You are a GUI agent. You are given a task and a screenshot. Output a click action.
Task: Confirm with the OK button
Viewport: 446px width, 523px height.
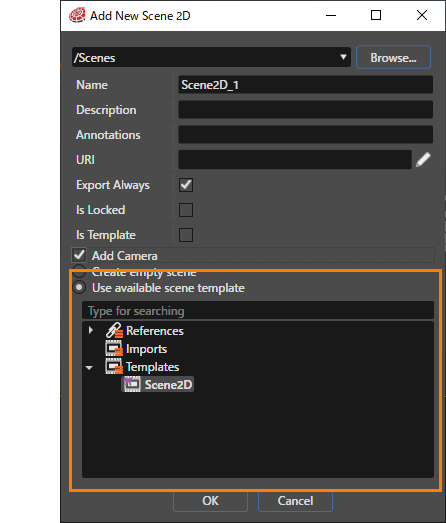(x=210, y=501)
